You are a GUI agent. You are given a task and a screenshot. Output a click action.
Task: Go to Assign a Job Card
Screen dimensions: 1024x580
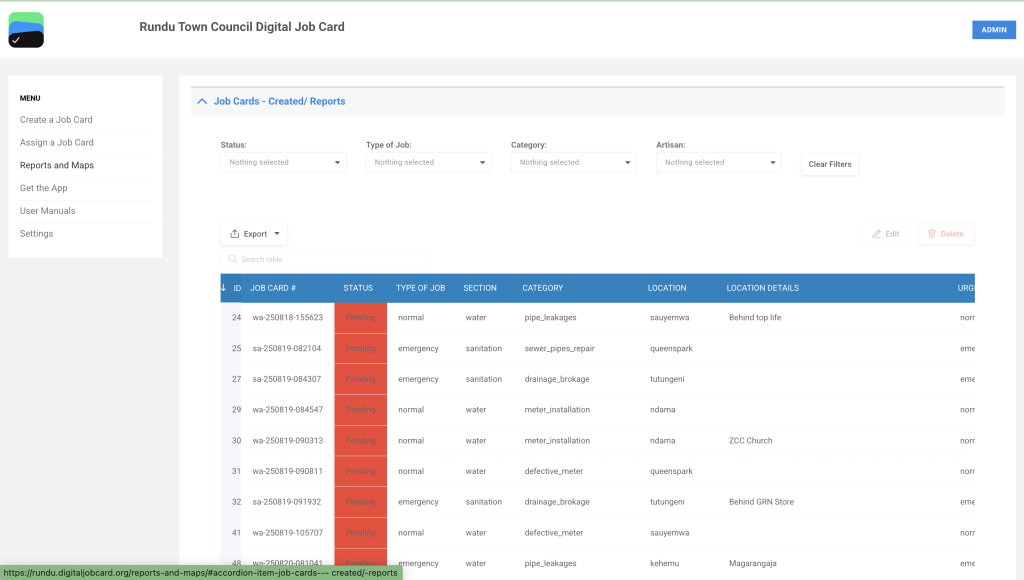pos(57,143)
